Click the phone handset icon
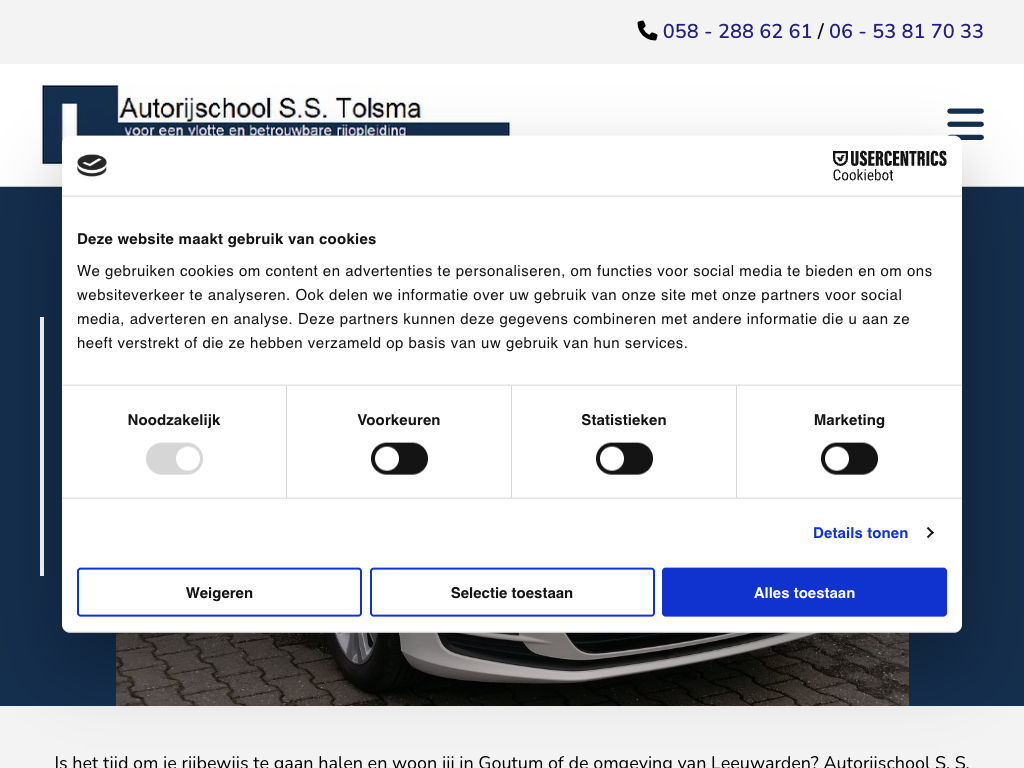This screenshot has width=1024, height=768. (x=647, y=31)
